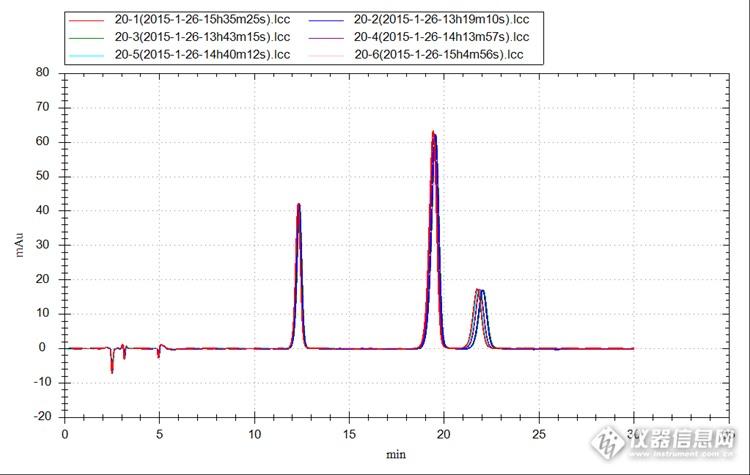Click the small peak cluster near 22 min

[x=480, y=291]
